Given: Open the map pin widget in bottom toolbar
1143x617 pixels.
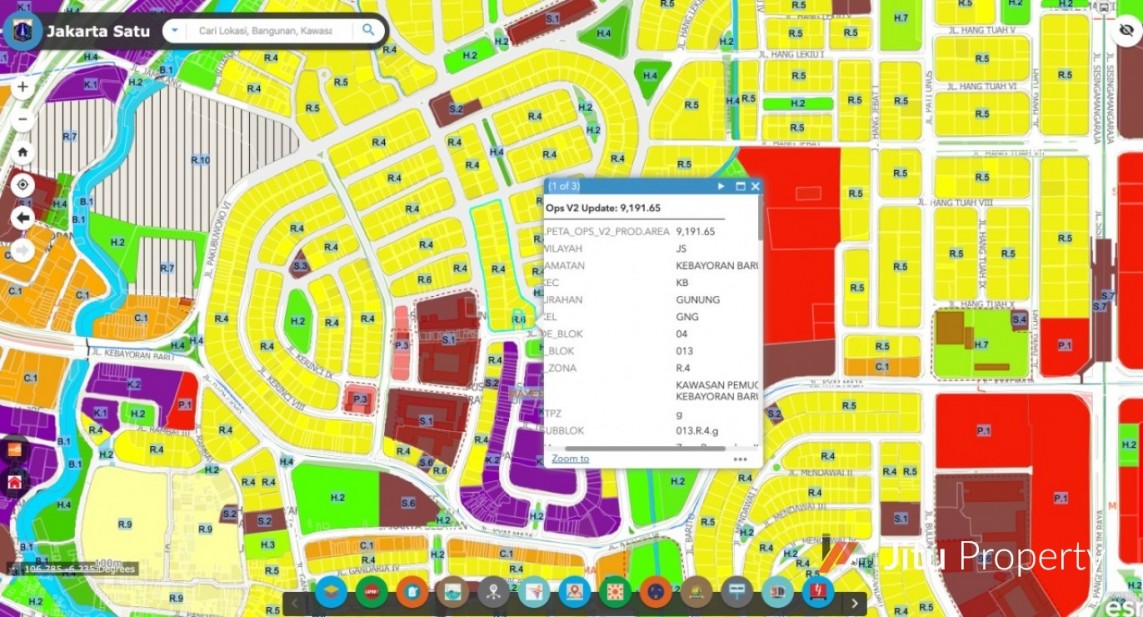Looking at the screenshot, I should coord(494,592).
